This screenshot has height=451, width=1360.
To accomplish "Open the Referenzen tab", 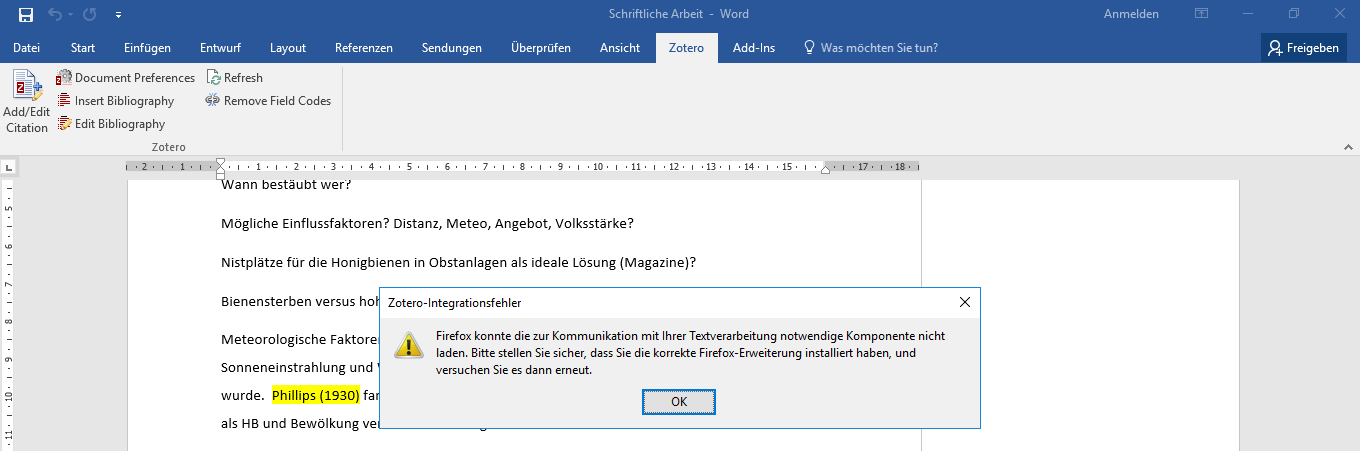I will (x=364, y=47).
